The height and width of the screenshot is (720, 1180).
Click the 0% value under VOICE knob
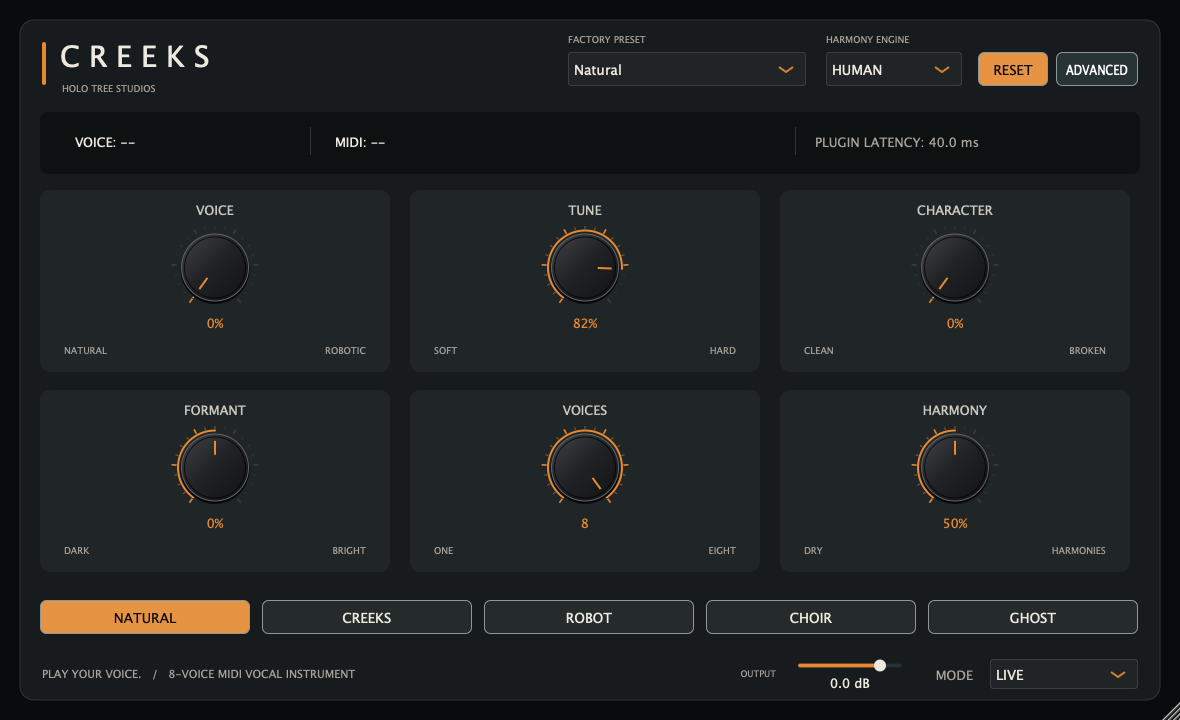[215, 324]
